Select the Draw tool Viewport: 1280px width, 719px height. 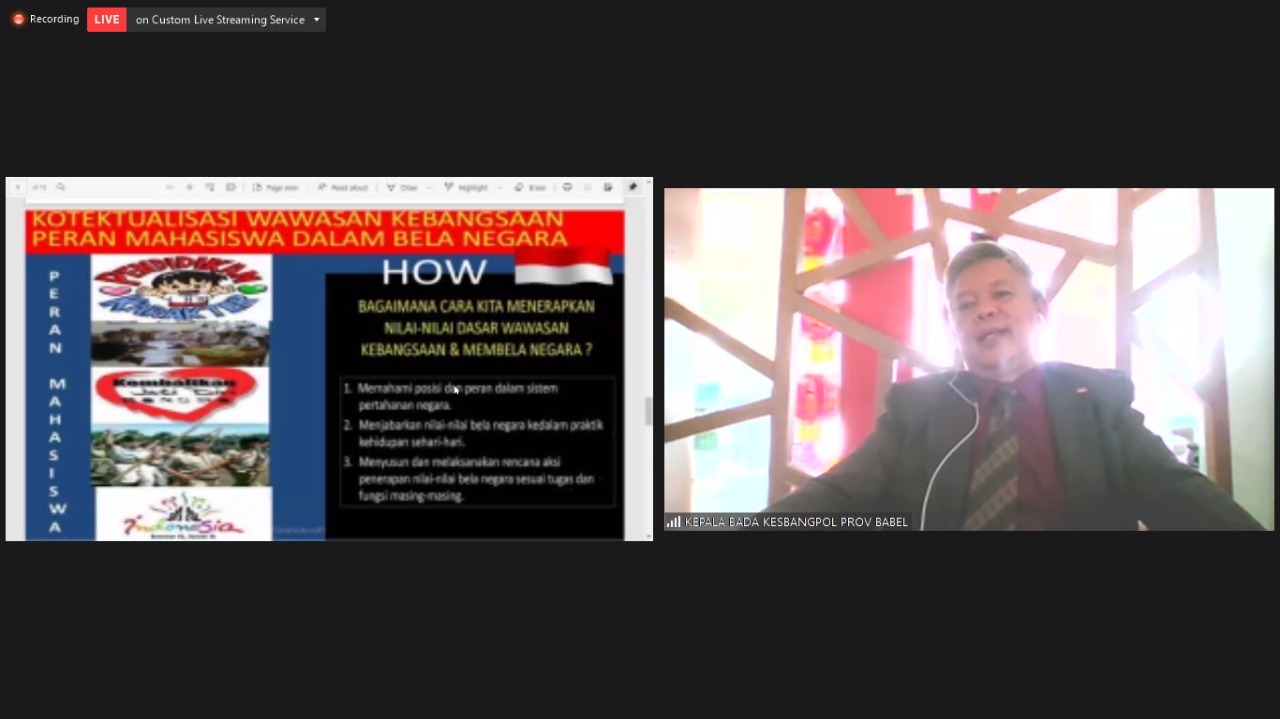point(402,187)
